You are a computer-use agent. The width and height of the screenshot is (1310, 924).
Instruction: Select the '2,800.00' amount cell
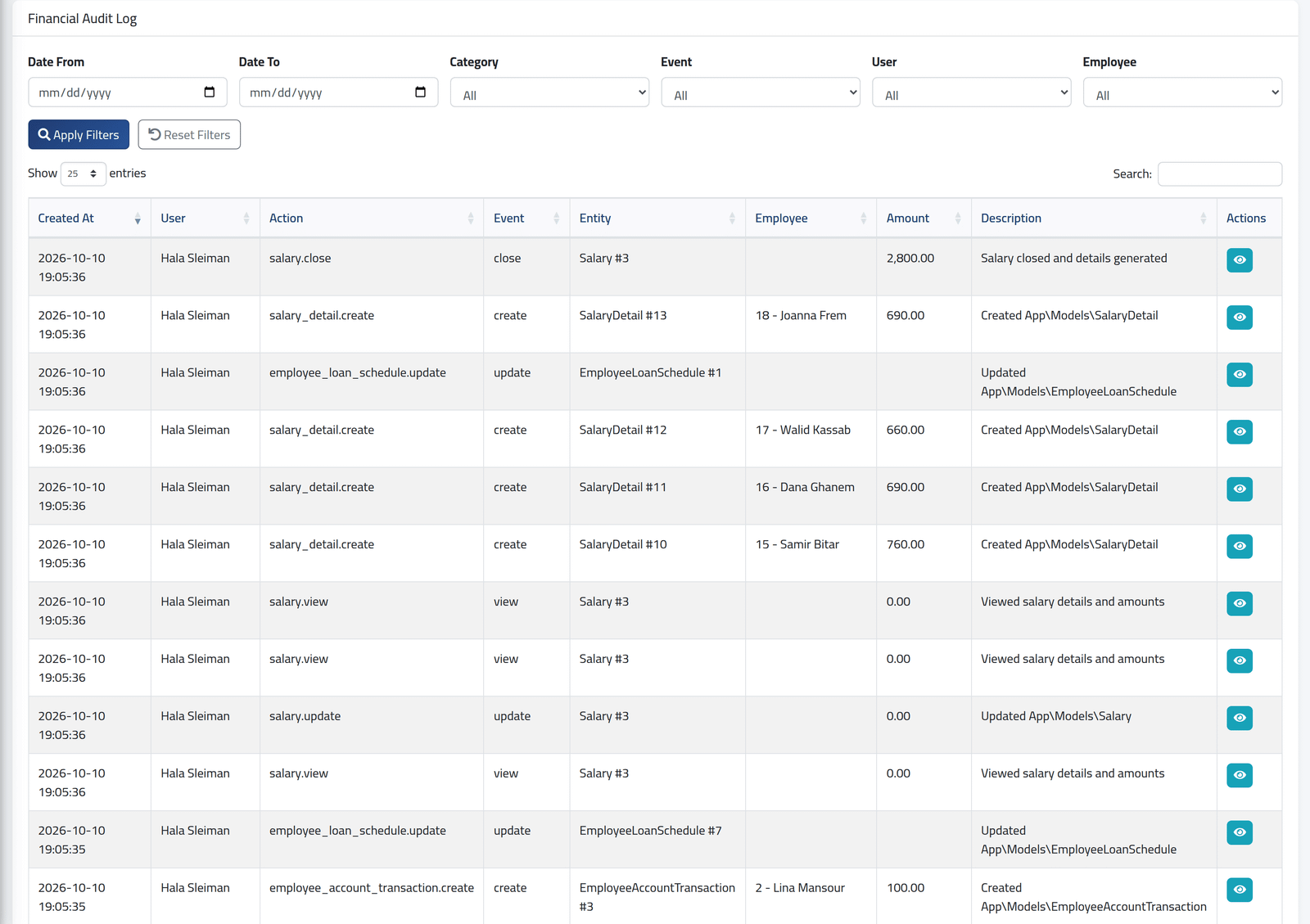(x=924, y=267)
